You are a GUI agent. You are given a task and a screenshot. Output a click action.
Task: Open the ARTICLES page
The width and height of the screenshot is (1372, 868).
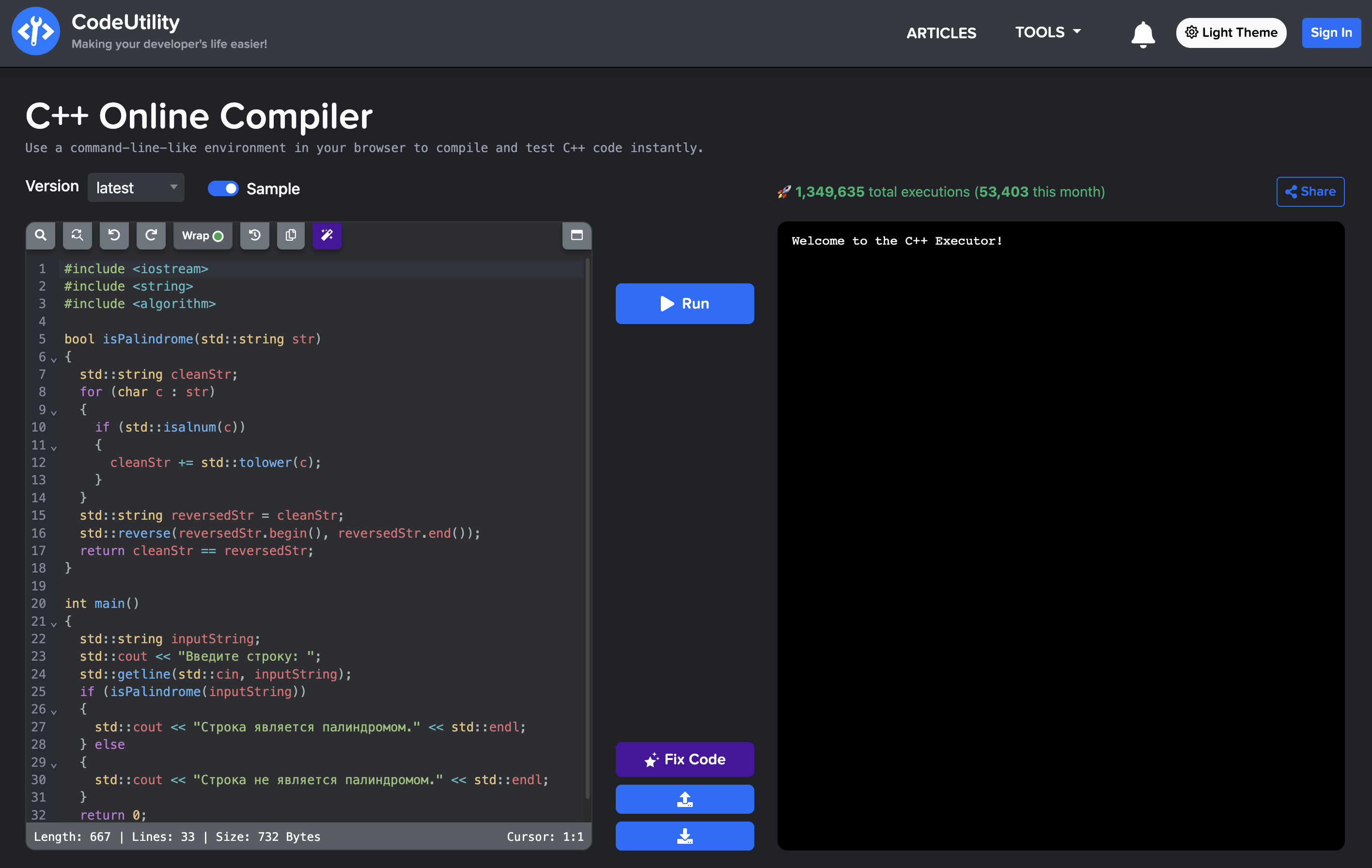coord(941,32)
